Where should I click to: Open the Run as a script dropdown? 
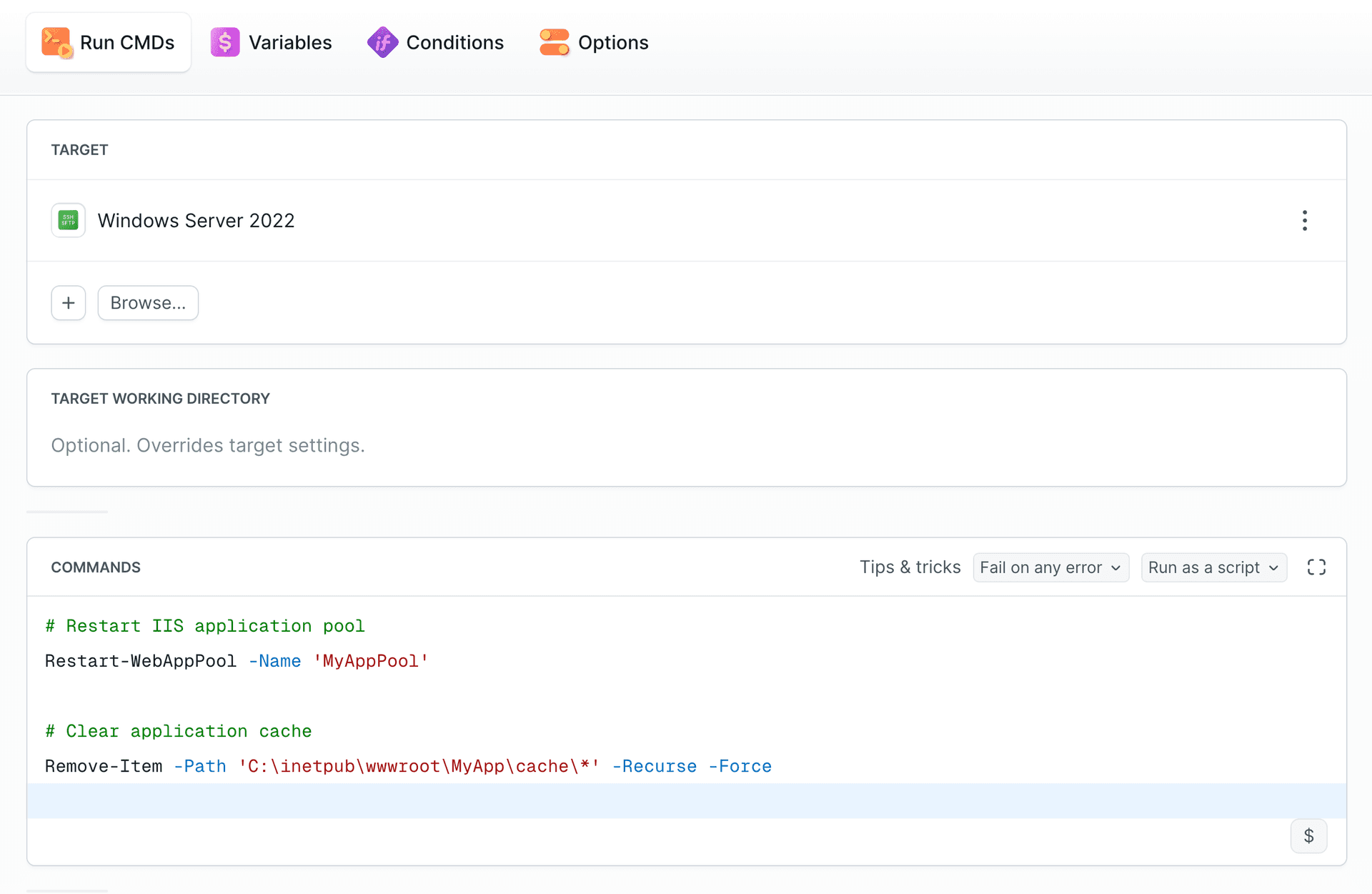point(1213,567)
